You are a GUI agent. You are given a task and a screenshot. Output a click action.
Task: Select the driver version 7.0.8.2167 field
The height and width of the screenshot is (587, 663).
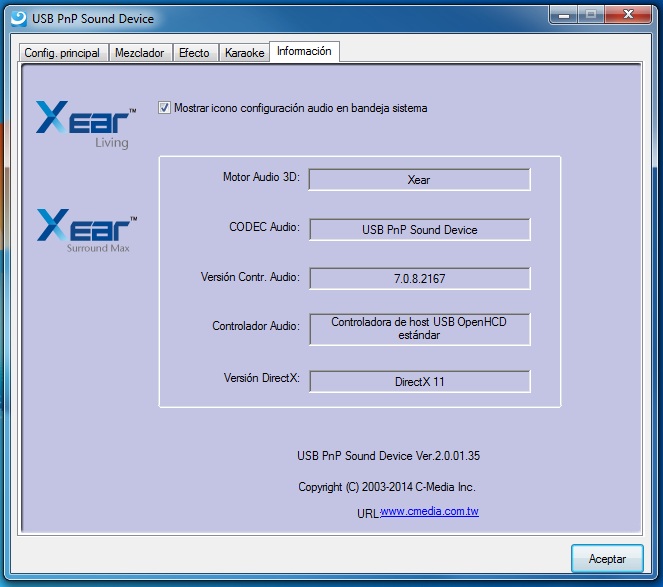tap(419, 278)
